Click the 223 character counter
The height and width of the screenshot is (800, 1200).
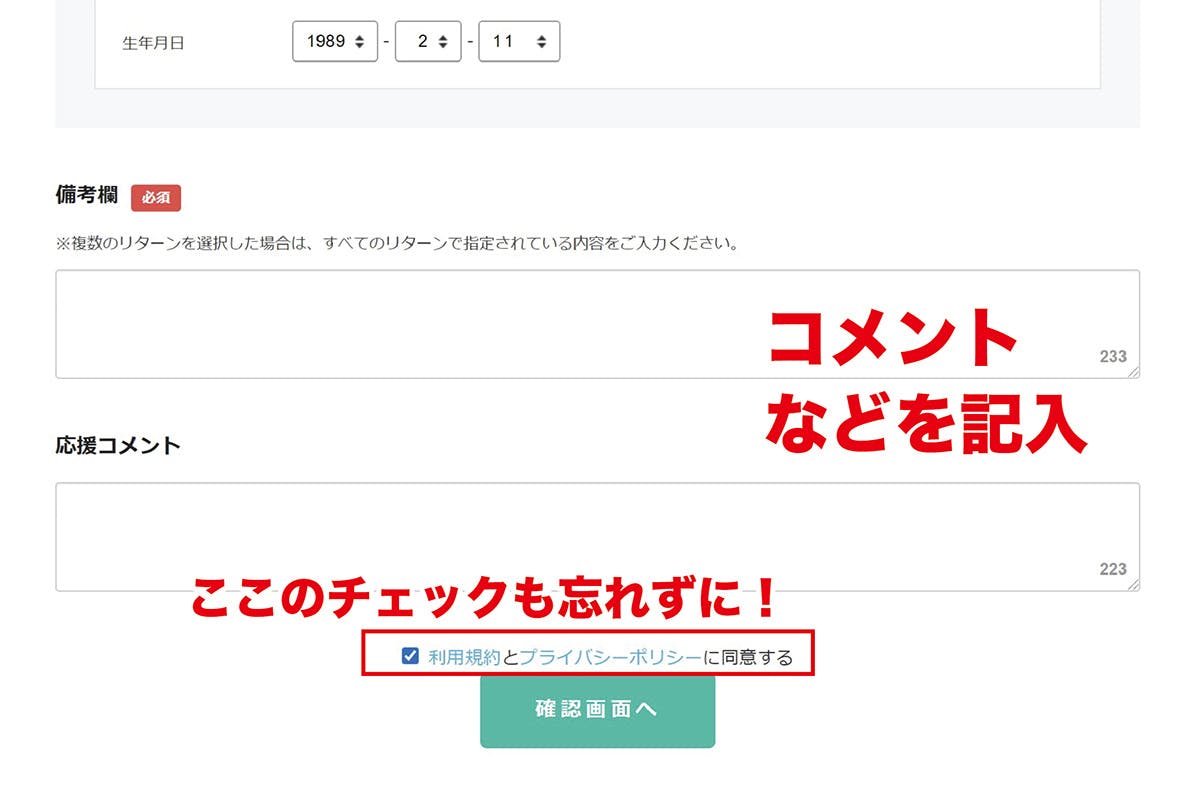pos(1112,569)
